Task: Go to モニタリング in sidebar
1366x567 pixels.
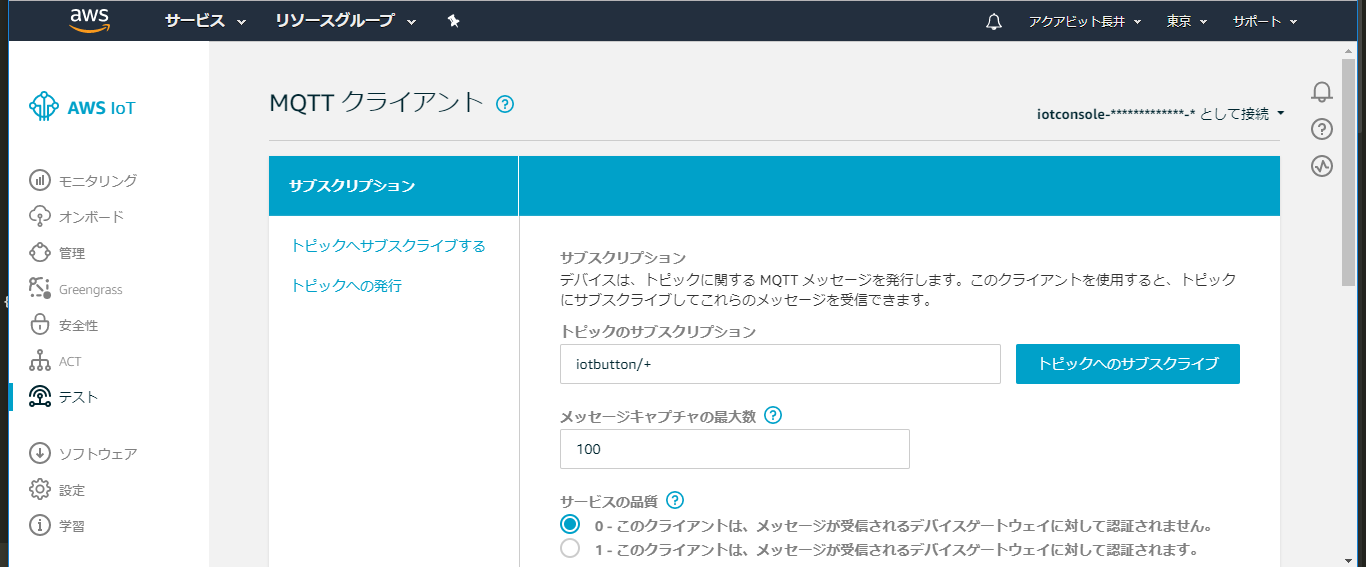Action: click(98, 181)
